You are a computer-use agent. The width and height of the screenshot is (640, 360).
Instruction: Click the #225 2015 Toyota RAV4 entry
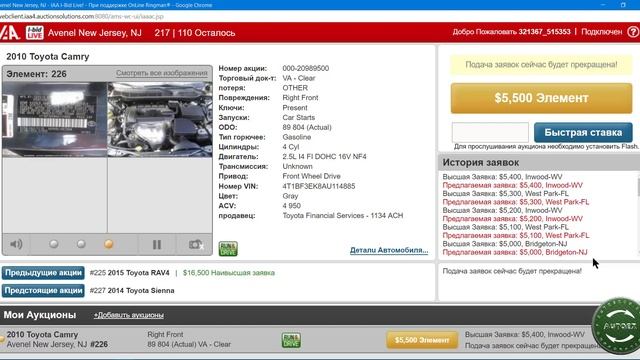[129, 273]
